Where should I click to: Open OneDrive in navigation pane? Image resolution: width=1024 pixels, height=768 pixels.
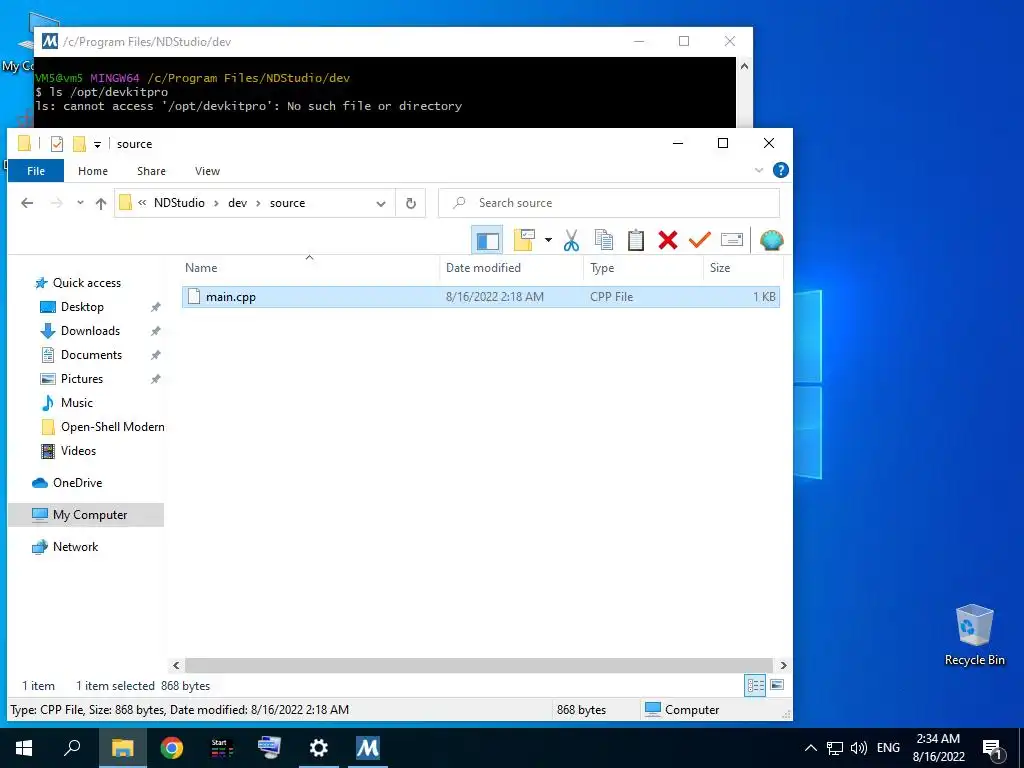tap(77, 483)
